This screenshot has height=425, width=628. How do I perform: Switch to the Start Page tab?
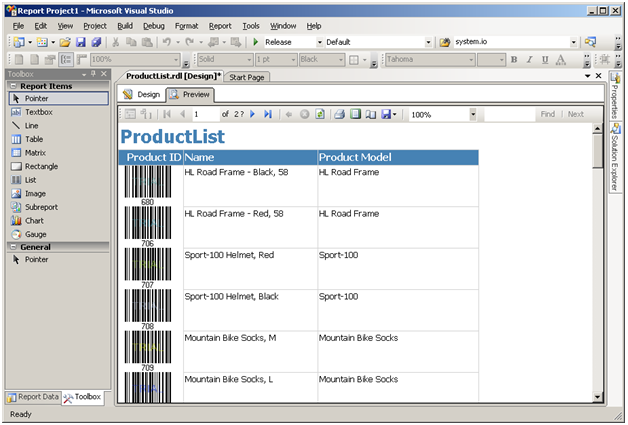point(247,77)
